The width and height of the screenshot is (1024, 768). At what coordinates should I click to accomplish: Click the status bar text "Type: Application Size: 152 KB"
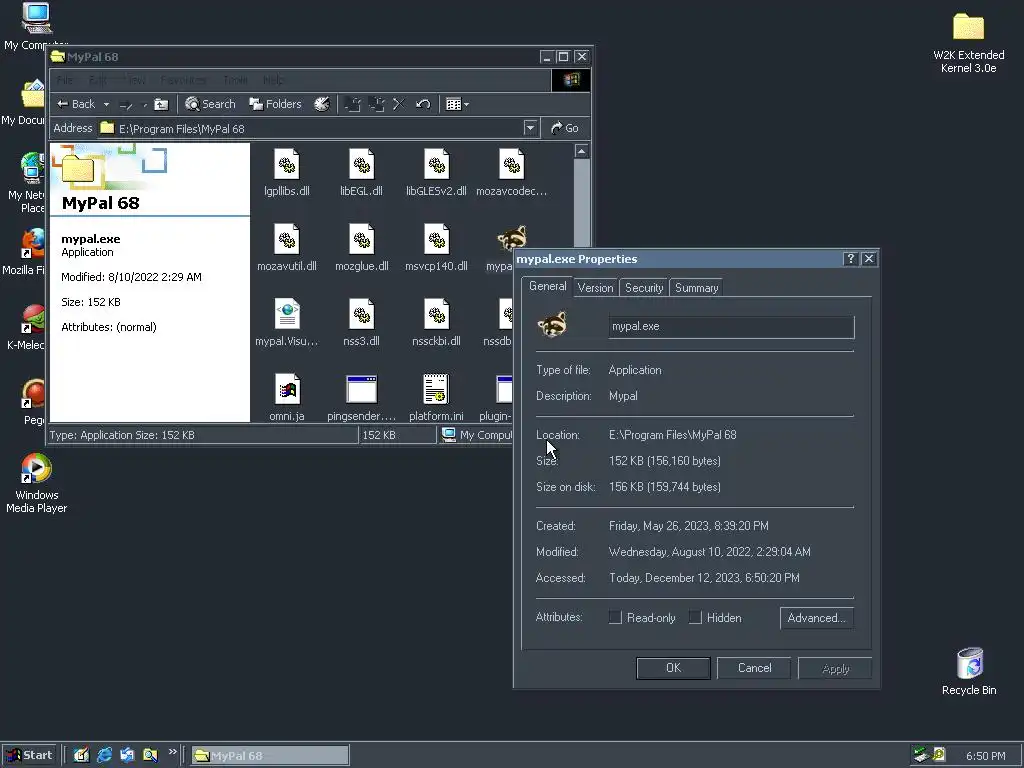[121, 435]
